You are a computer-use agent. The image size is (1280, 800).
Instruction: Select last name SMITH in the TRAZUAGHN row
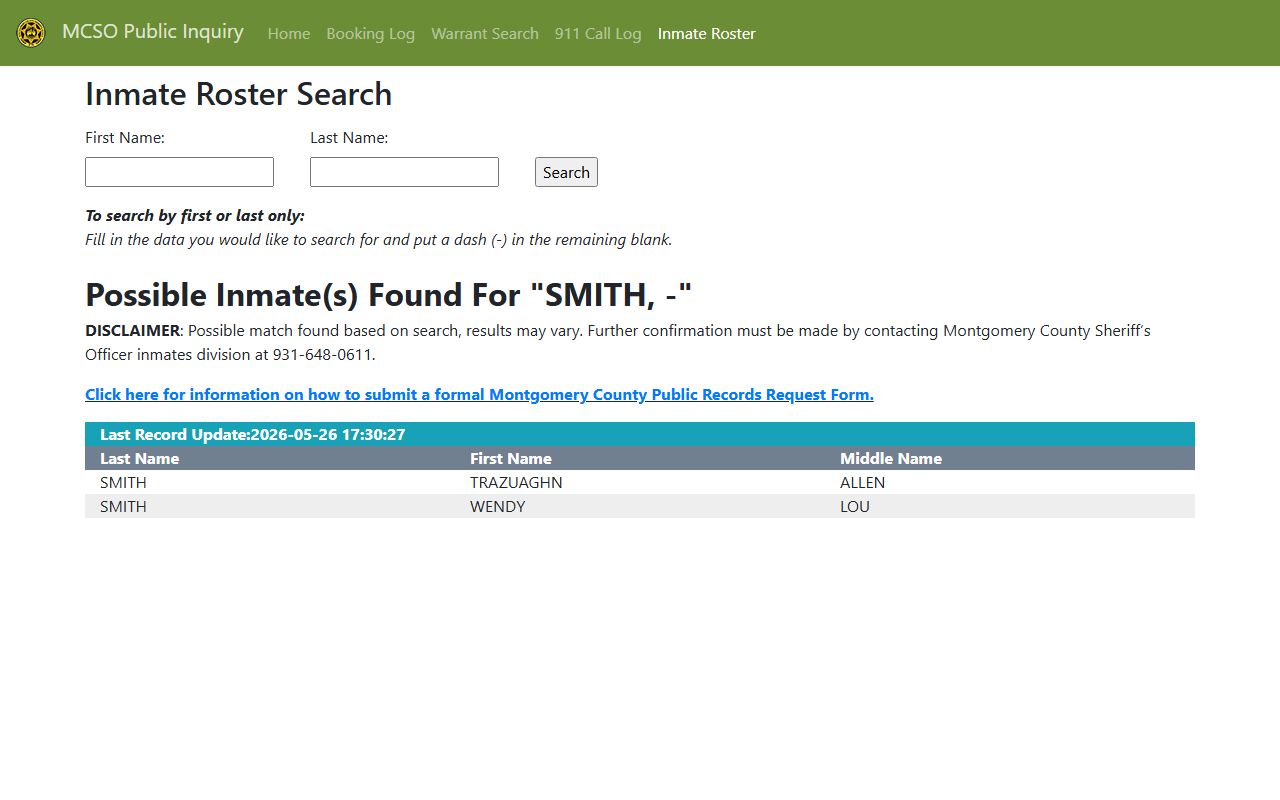pyautogui.click(x=123, y=483)
